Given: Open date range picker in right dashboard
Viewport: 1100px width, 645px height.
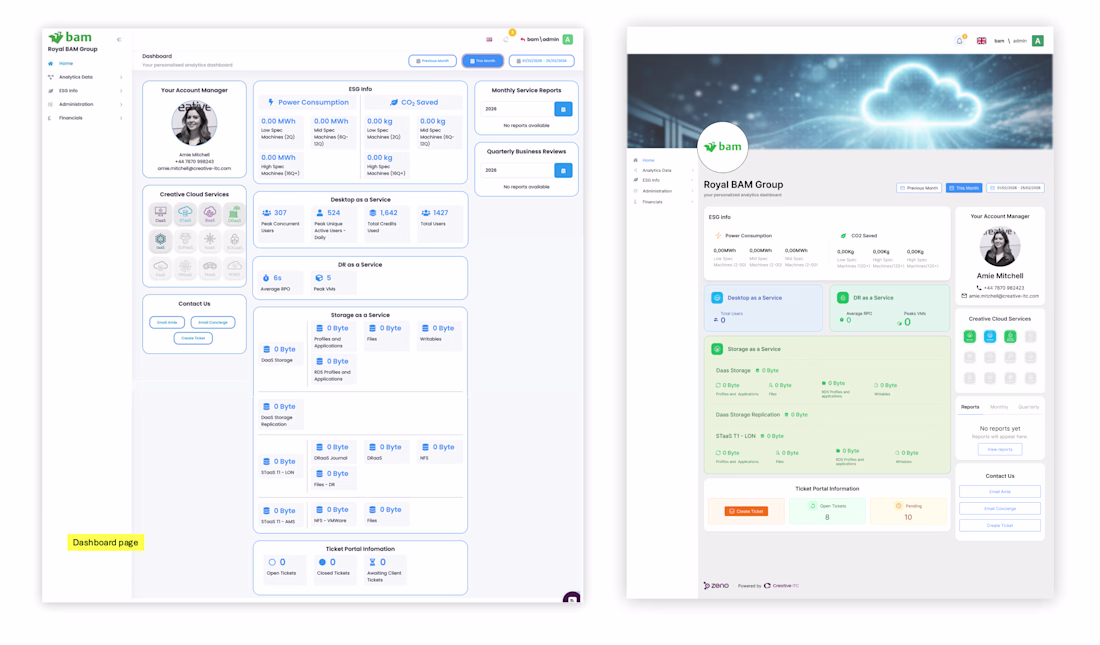Looking at the screenshot, I should click(1015, 188).
